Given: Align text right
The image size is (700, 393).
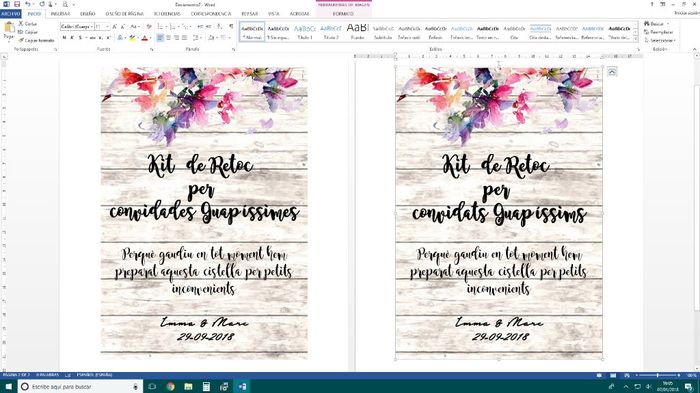Looking at the screenshot, I should click(176, 38).
